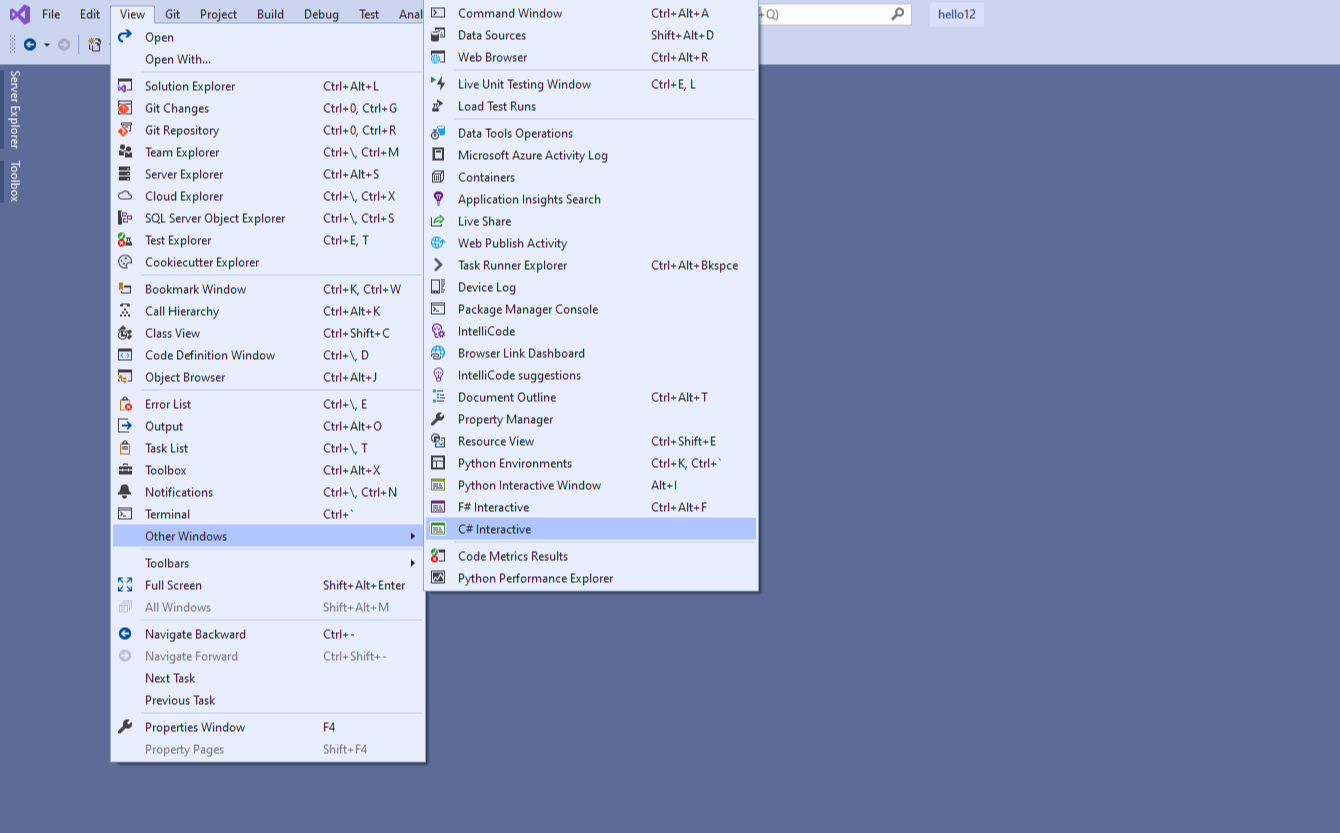The height and width of the screenshot is (833, 1340).
Task: Click the Properties Window wrench icon
Action: click(x=125, y=727)
